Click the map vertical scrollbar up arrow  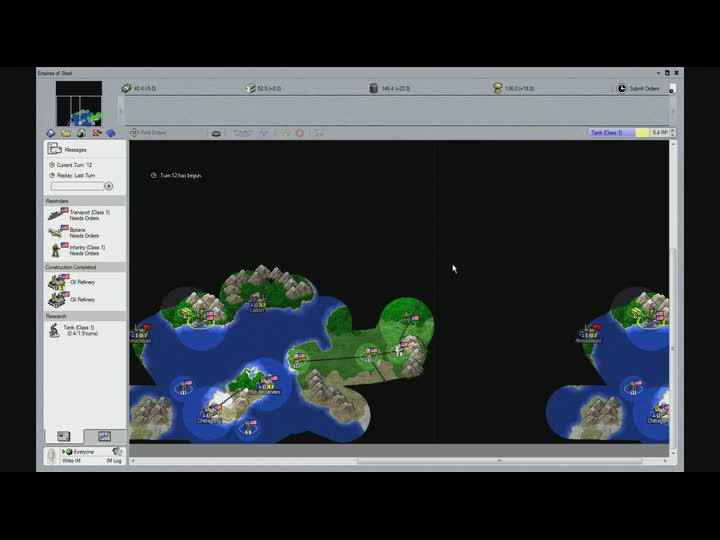[x=673, y=144]
